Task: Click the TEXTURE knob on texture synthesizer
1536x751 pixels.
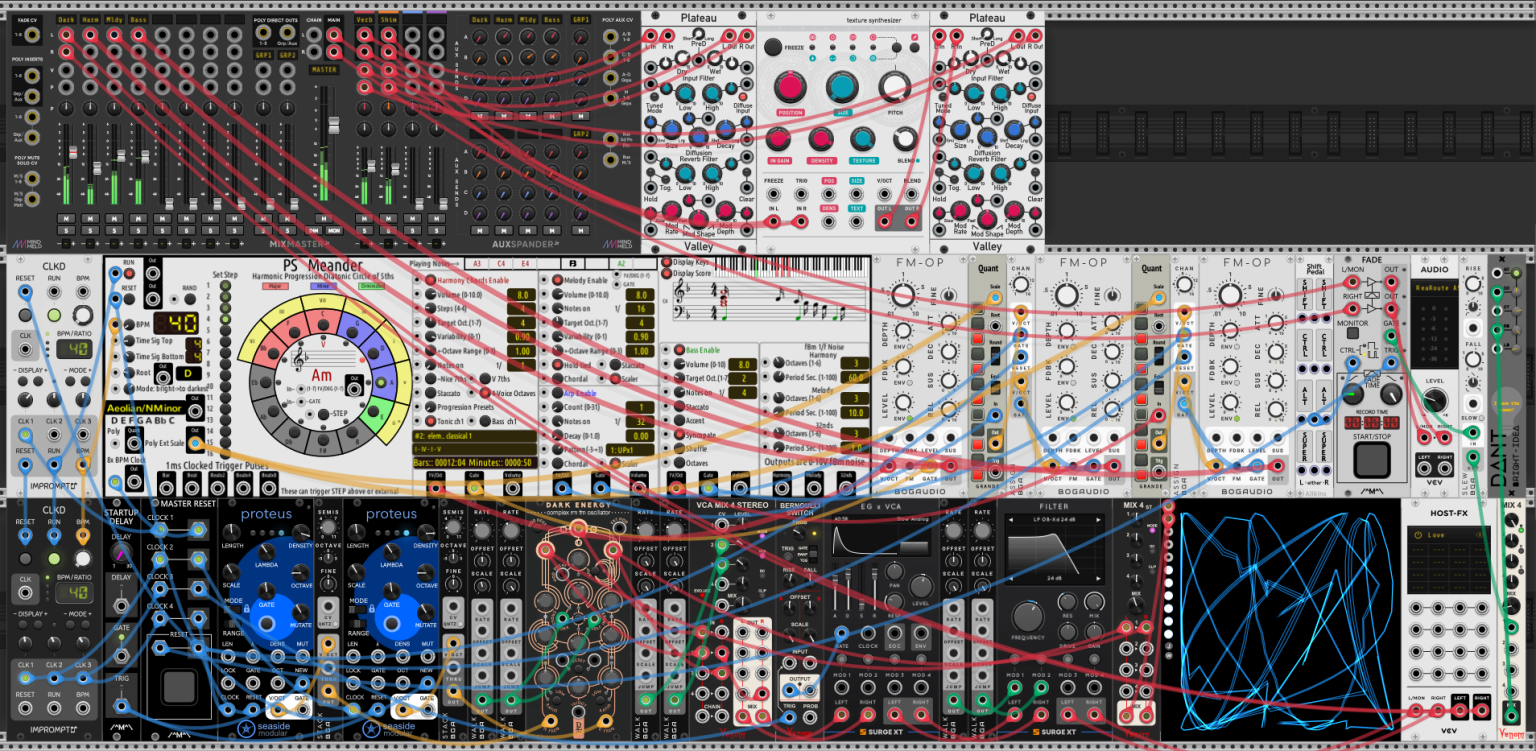Action: [862, 139]
